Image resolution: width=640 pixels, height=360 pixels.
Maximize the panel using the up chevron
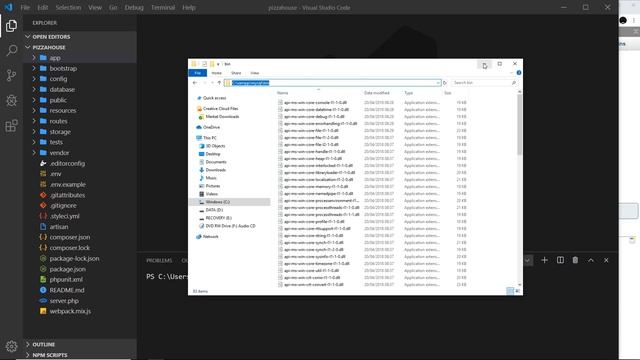tap(591, 260)
